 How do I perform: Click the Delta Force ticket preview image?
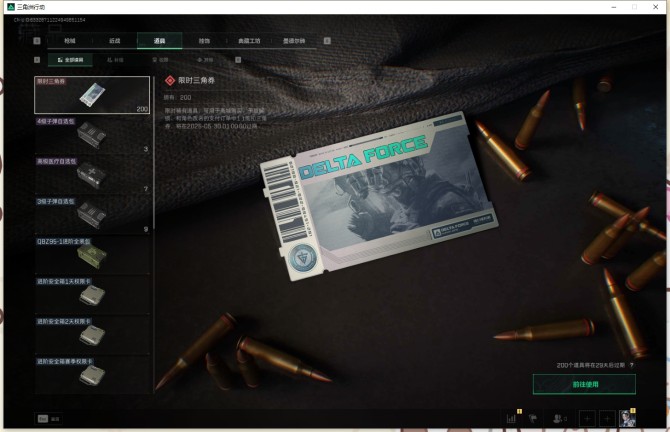pos(379,196)
